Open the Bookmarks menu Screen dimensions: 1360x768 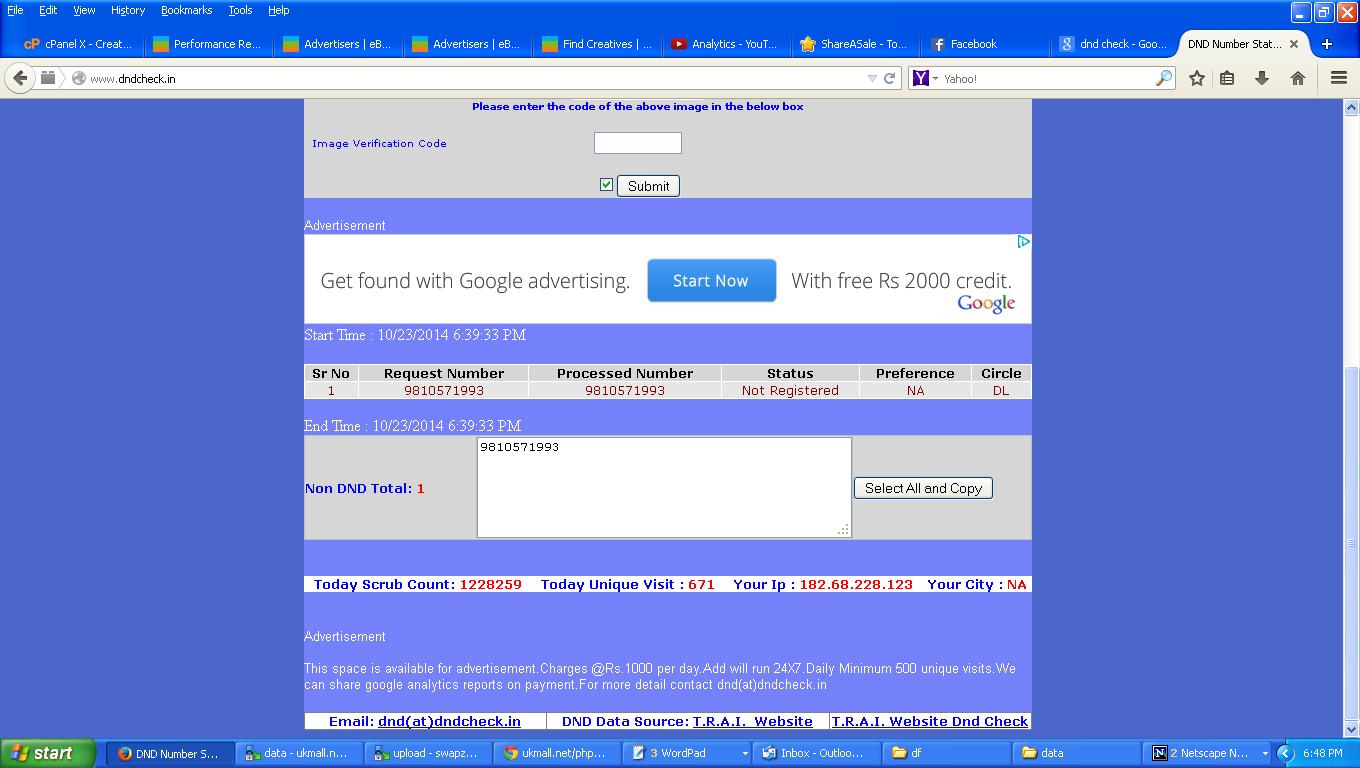pyautogui.click(x=186, y=10)
